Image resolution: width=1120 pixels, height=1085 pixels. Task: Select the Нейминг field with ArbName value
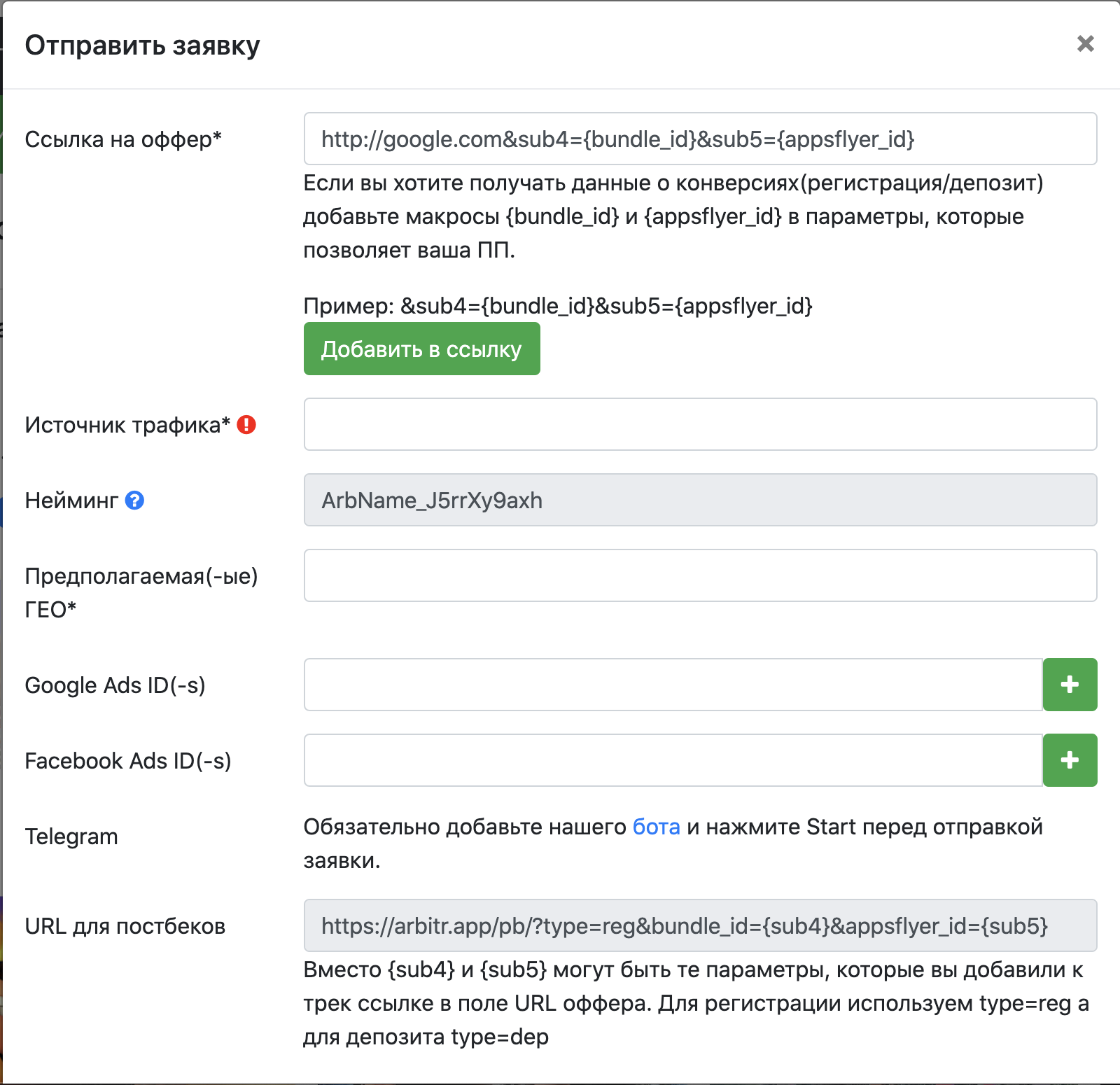click(700, 500)
